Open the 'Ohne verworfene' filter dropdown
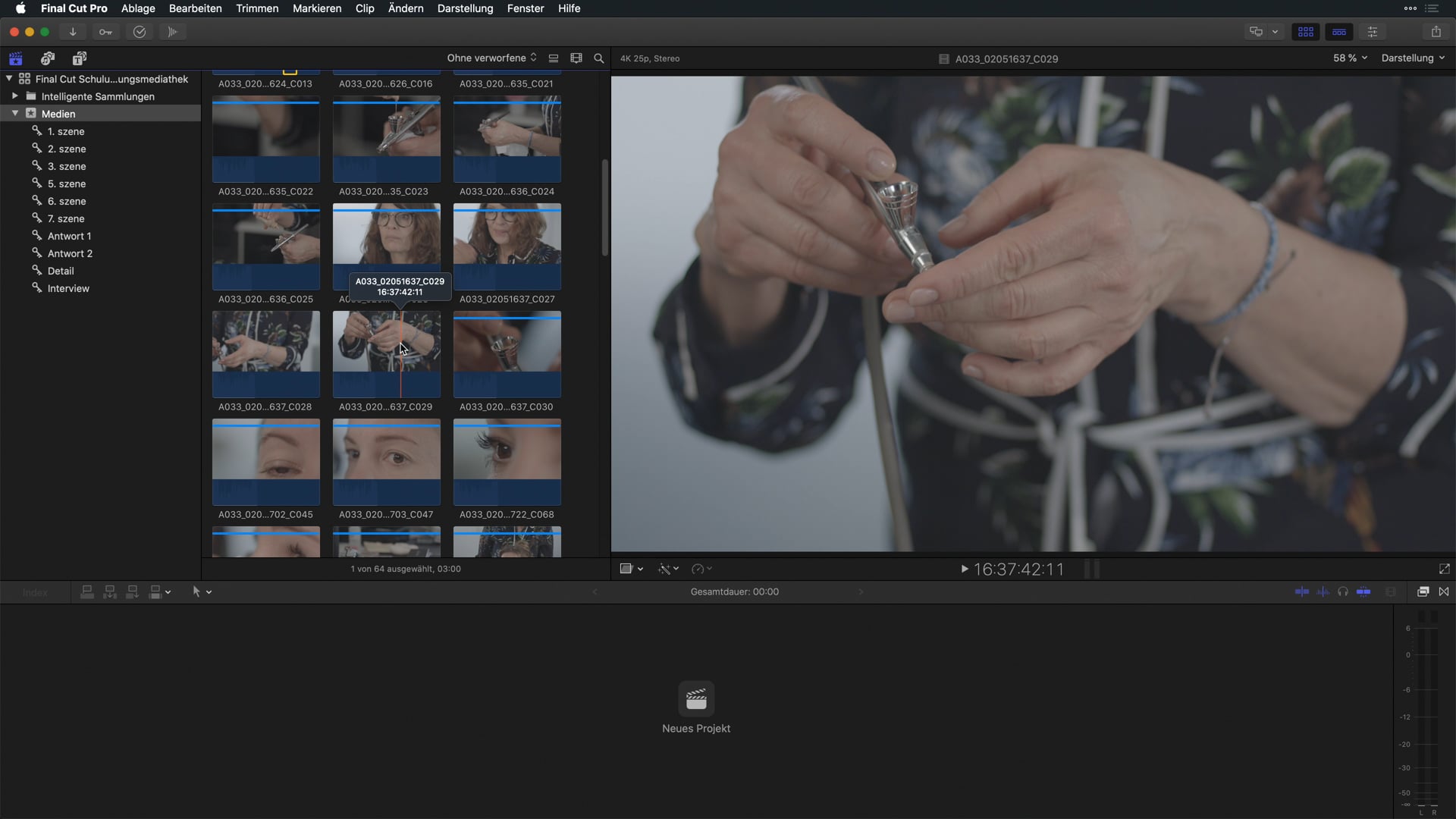Viewport: 1456px width, 819px height. click(491, 58)
